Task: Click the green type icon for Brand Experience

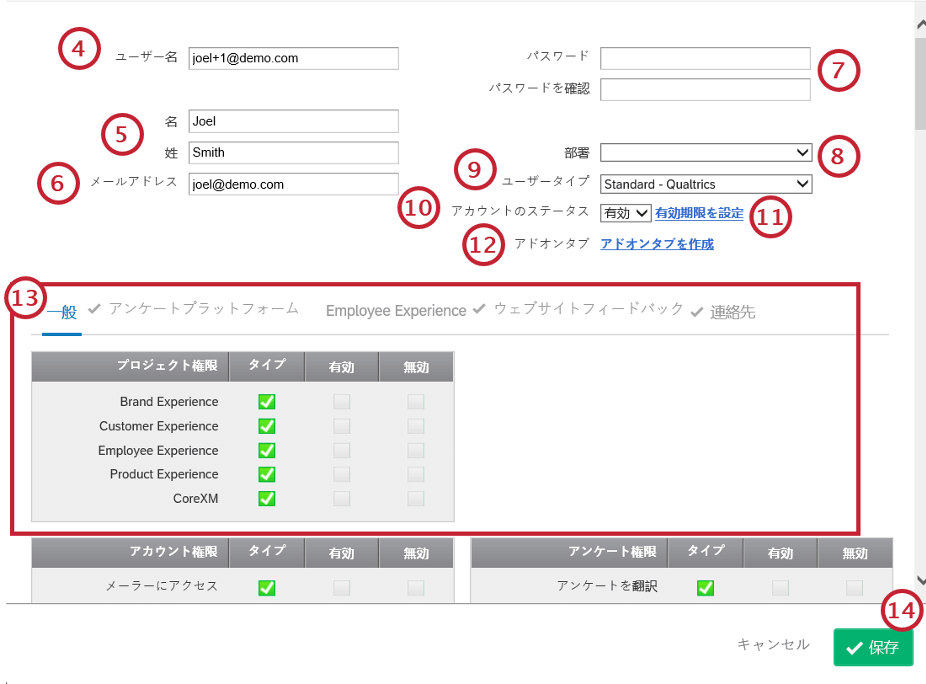Action: 265,402
